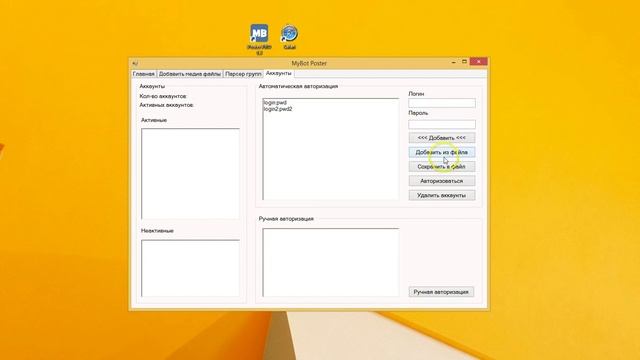This screenshot has width=640, height=360.
Task: Close the MyBot Poster window
Action: tap(478, 62)
